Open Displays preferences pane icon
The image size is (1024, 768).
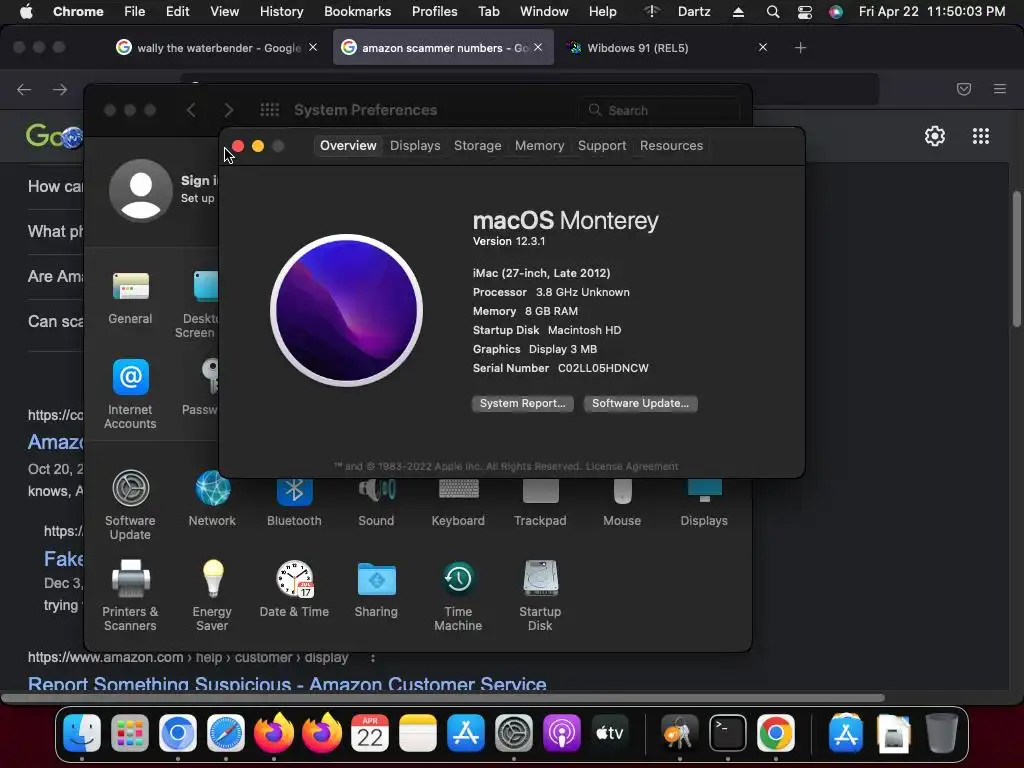point(704,500)
